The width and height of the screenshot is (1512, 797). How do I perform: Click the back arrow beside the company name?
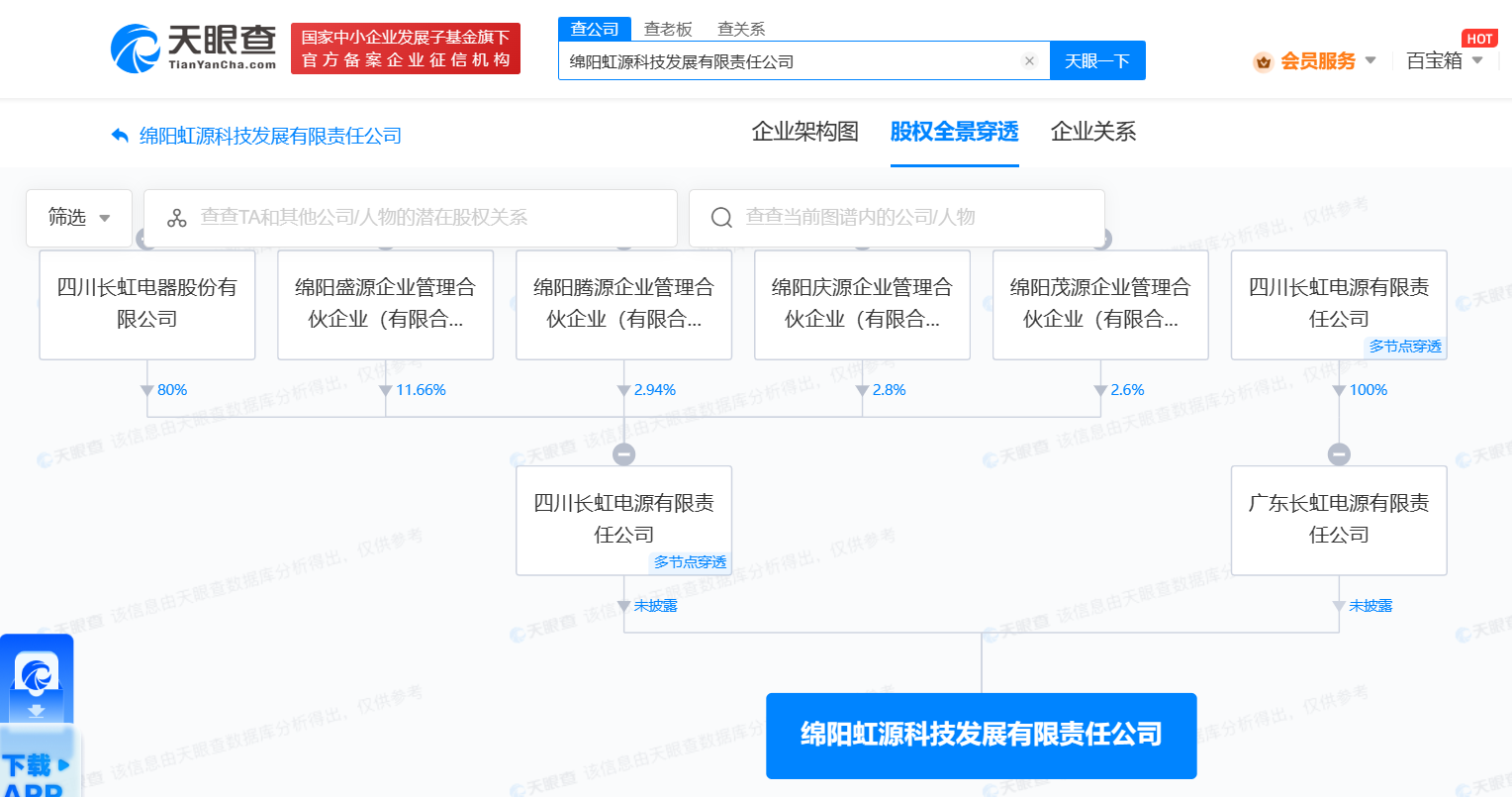click(119, 134)
